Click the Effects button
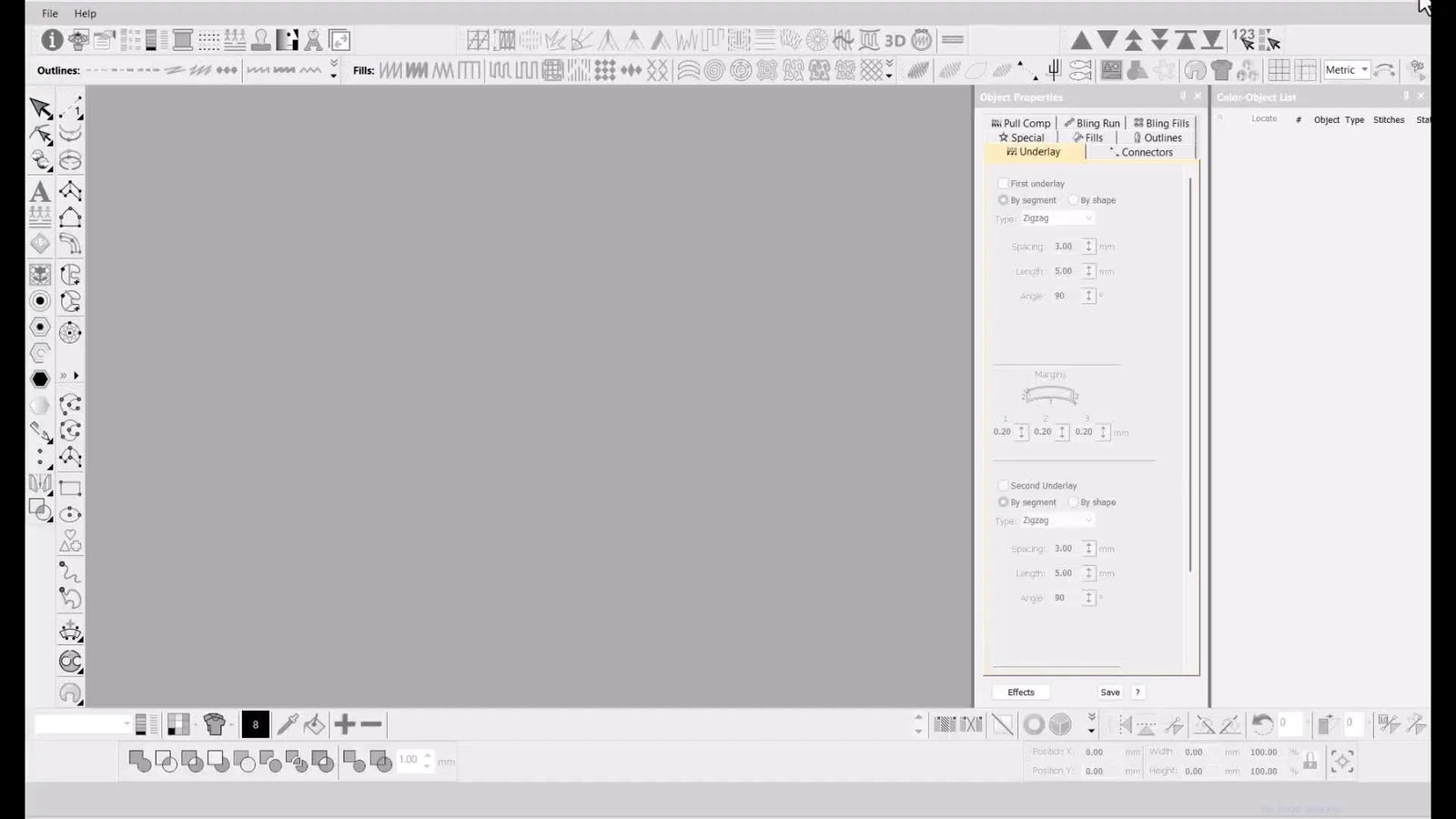1456x819 pixels. (1020, 693)
